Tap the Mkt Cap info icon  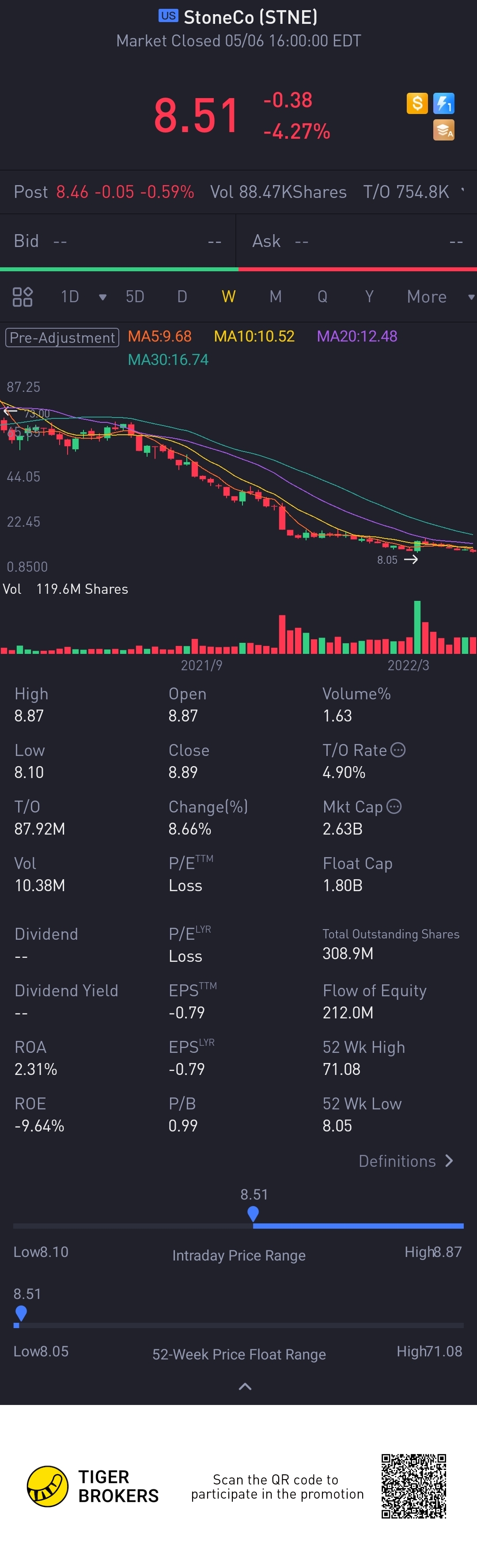pyautogui.click(x=394, y=806)
